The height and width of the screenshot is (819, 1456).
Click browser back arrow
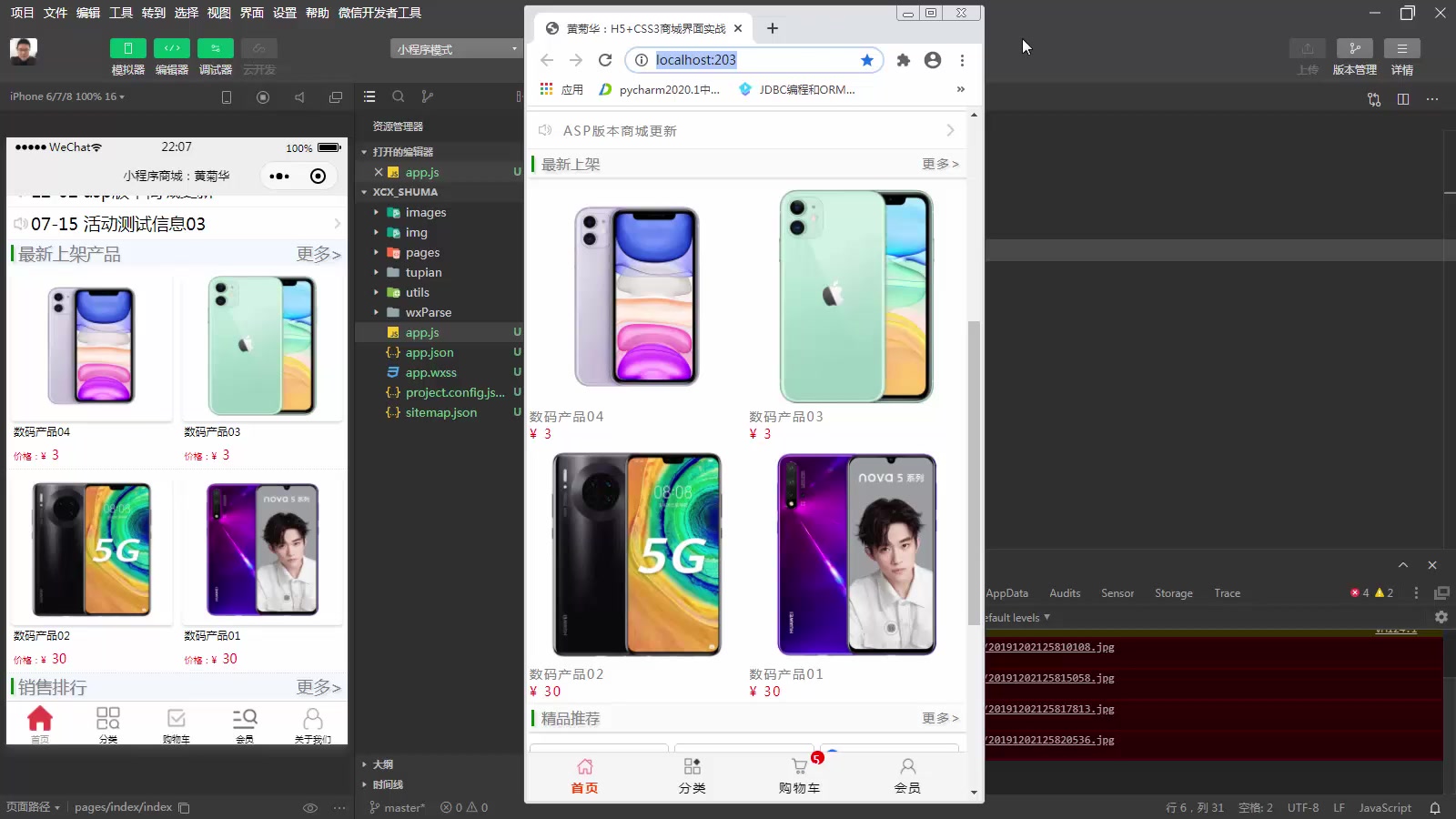547,60
